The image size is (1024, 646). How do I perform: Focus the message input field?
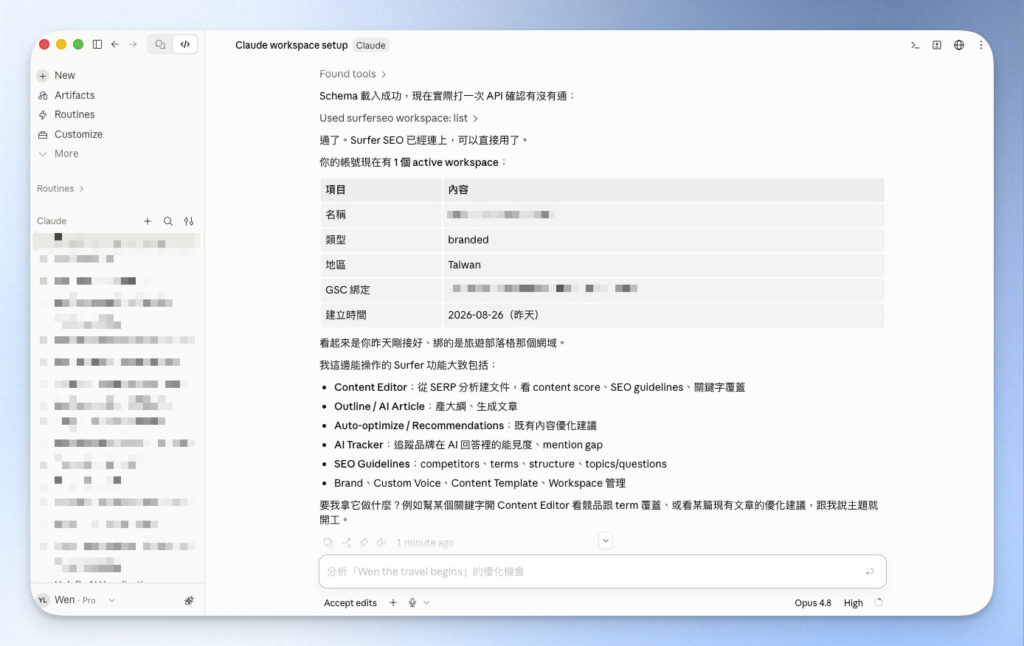point(602,572)
